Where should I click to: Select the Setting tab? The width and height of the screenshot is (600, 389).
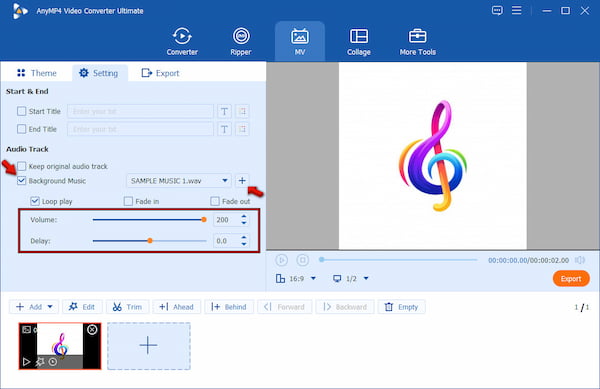pos(99,73)
